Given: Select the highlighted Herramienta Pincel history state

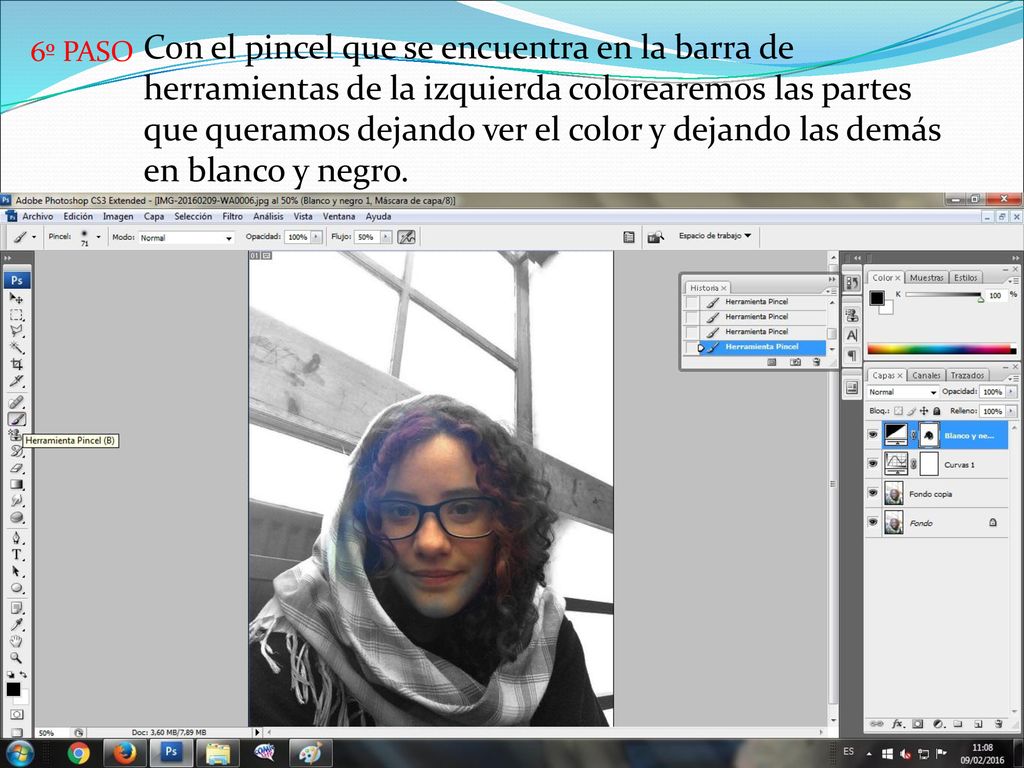Looking at the screenshot, I should click(761, 347).
